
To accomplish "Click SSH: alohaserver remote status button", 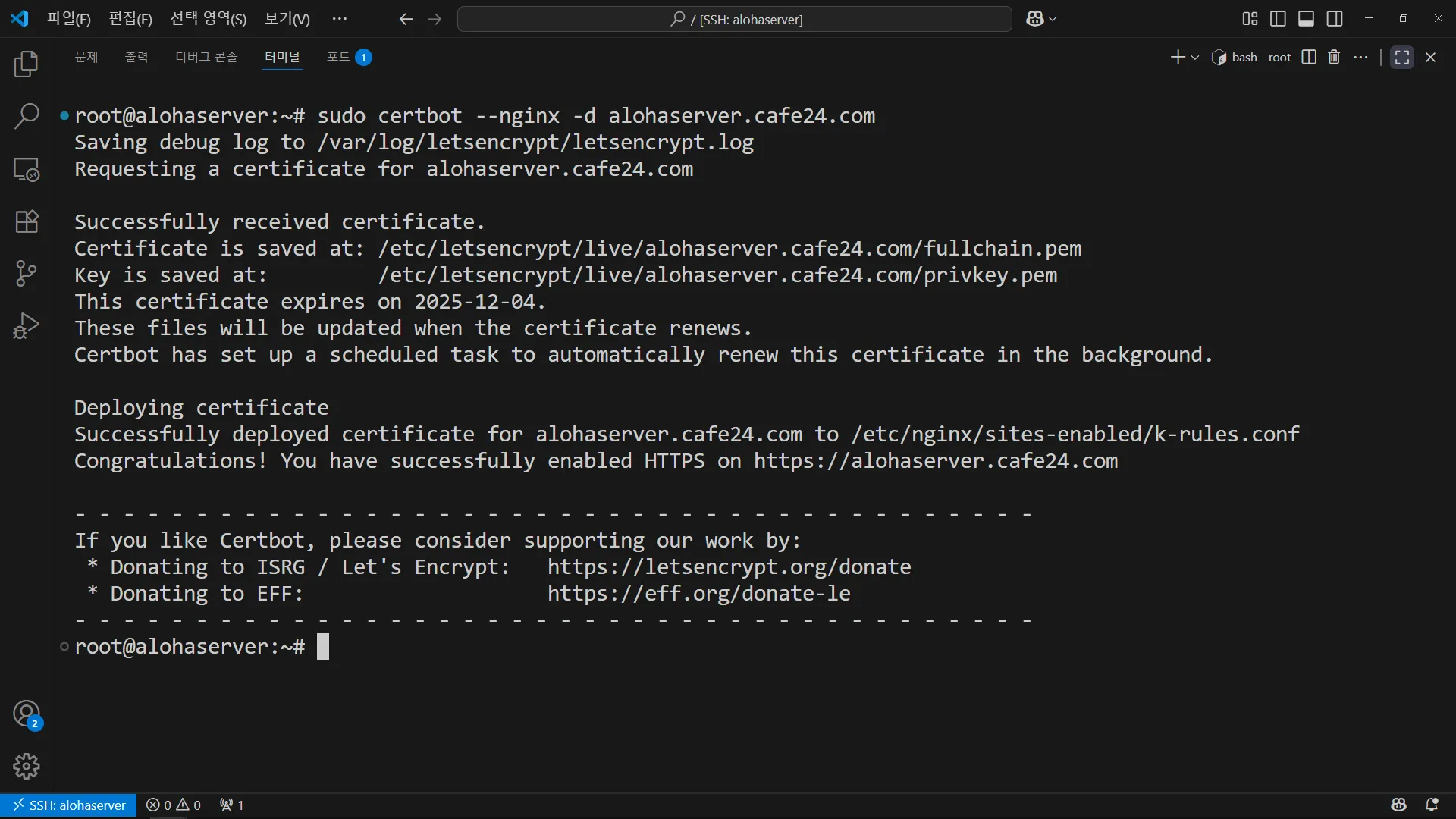I will coord(69,805).
